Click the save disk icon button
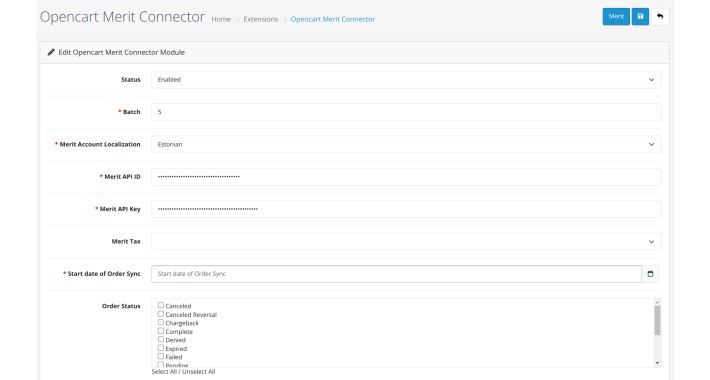This screenshot has height=380, width=710. point(640,17)
